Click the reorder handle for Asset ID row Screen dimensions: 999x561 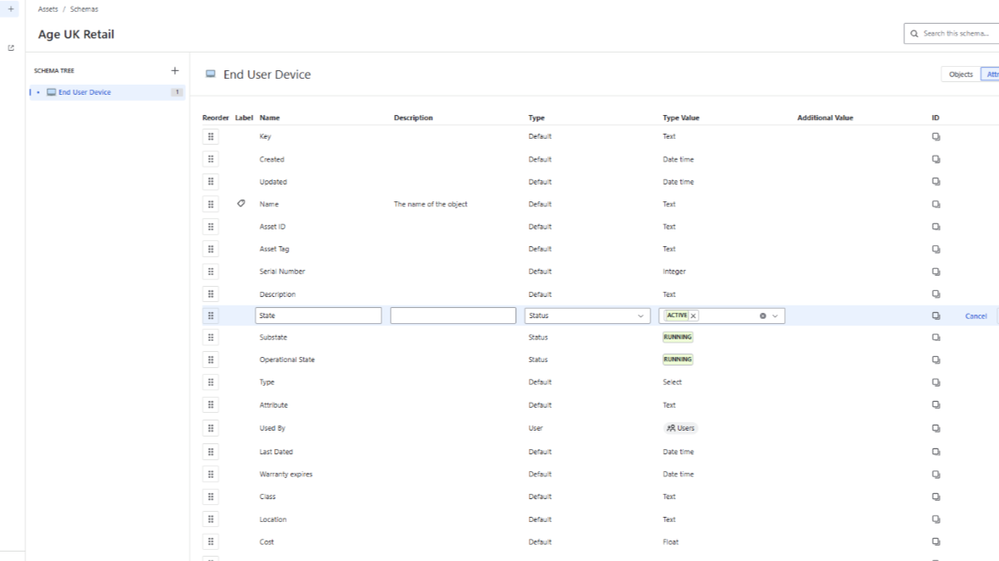point(211,227)
